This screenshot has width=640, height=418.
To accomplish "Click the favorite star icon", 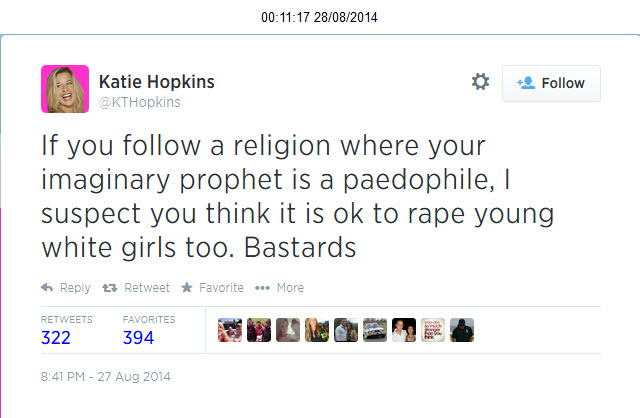I will pos(187,287).
